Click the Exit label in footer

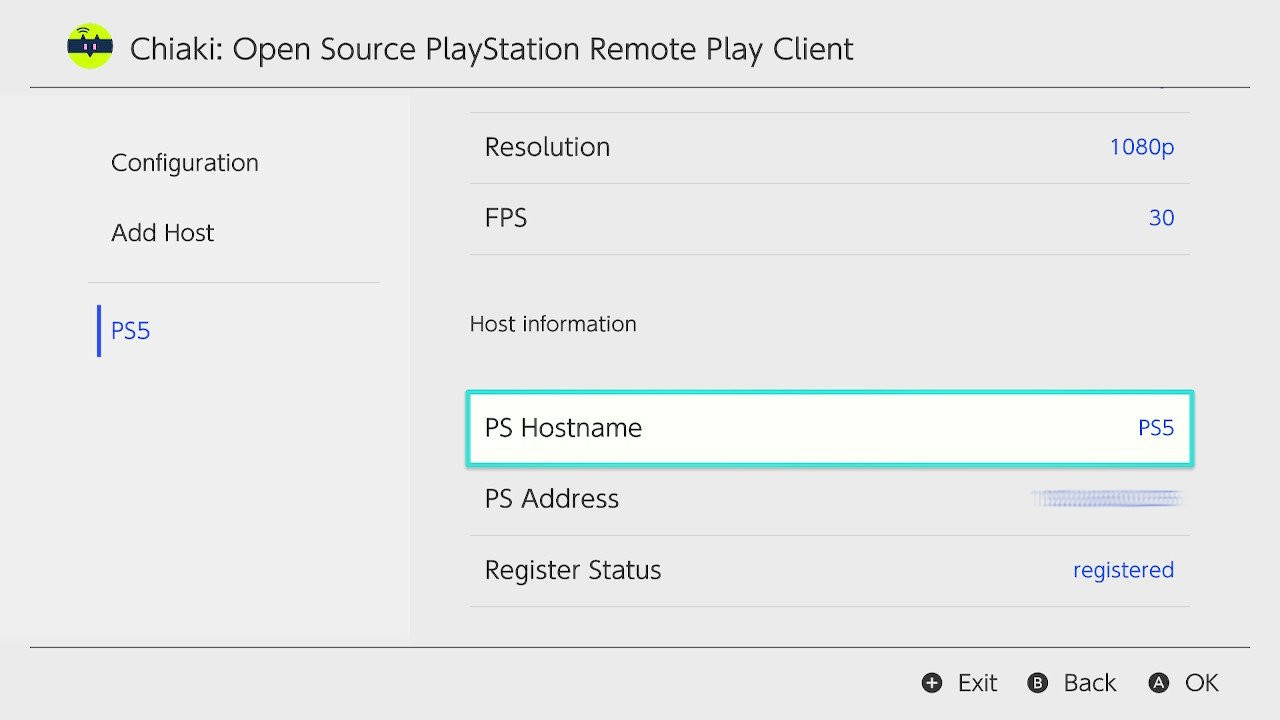tap(977, 683)
